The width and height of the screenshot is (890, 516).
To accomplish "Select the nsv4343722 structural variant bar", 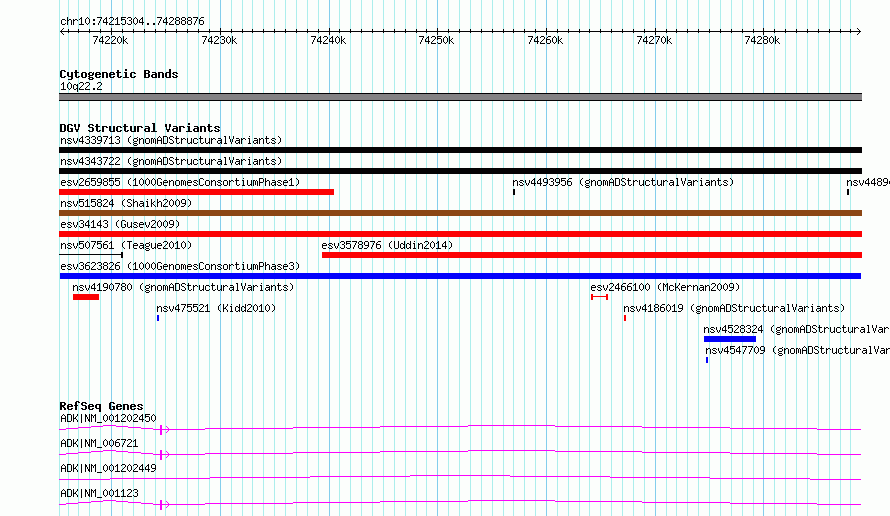I will point(460,171).
